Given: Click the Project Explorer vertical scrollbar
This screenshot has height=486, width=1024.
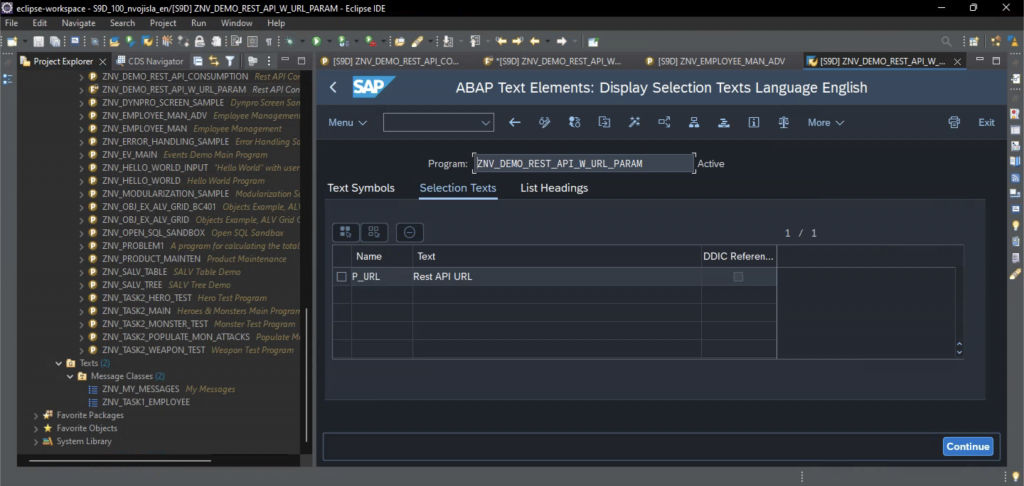Looking at the screenshot, I should coord(306,376).
